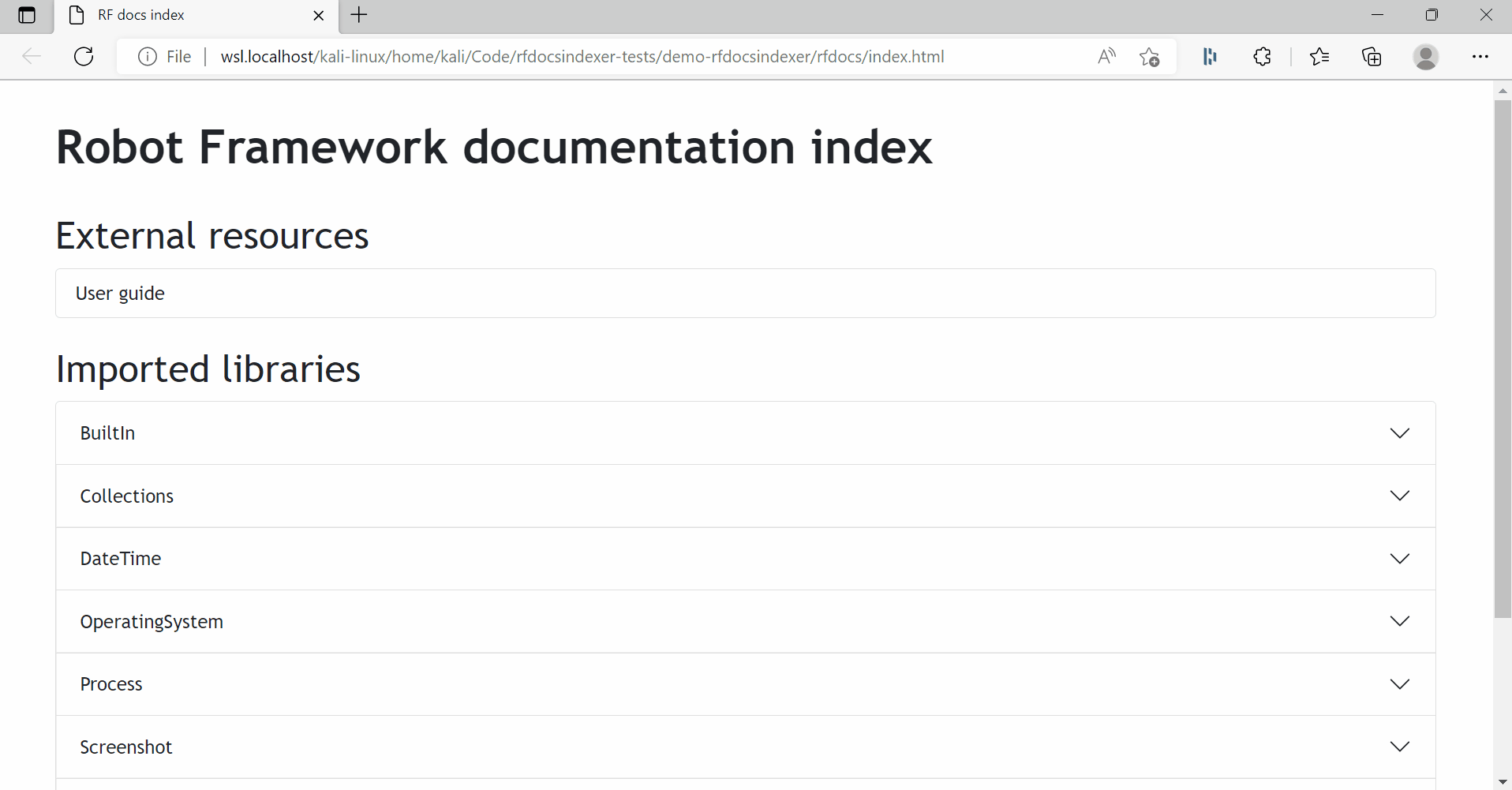This screenshot has height=790, width=1512.
Task: Open the browser profile menu
Action: click(1426, 56)
